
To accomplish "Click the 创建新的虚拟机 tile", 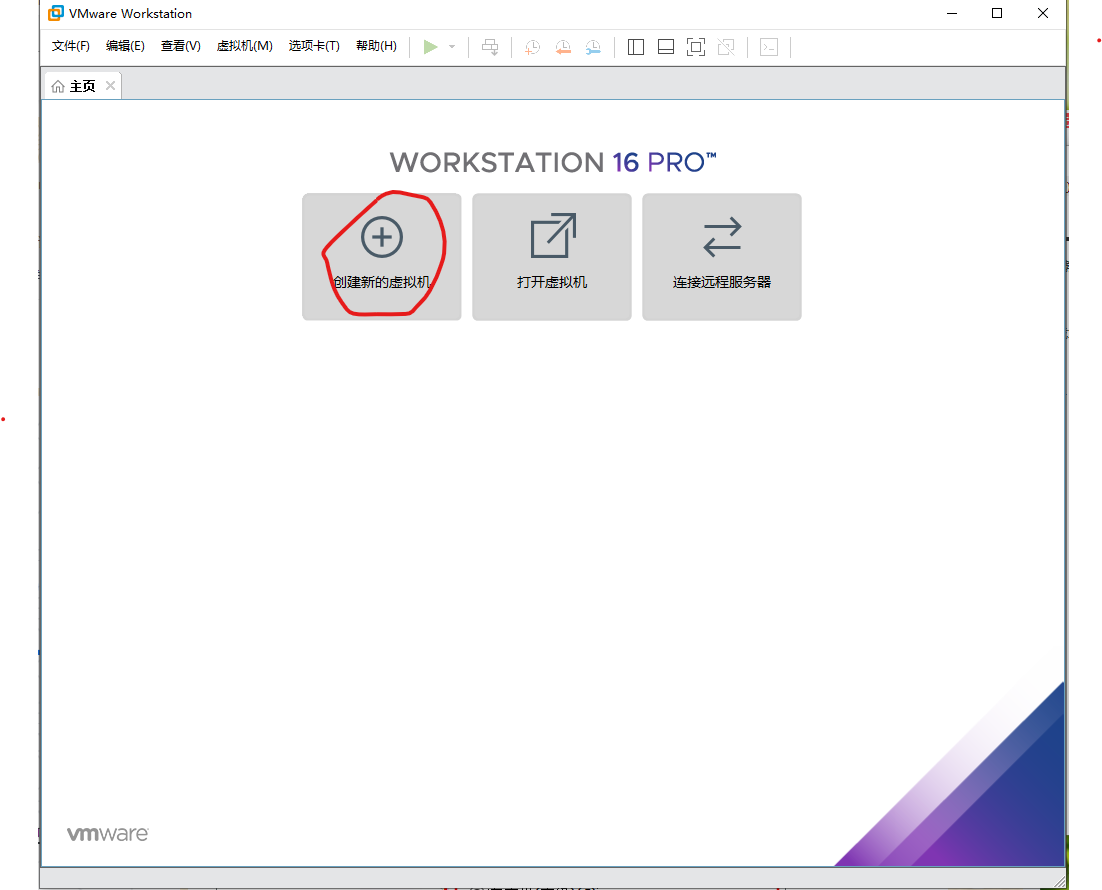I will (382, 257).
